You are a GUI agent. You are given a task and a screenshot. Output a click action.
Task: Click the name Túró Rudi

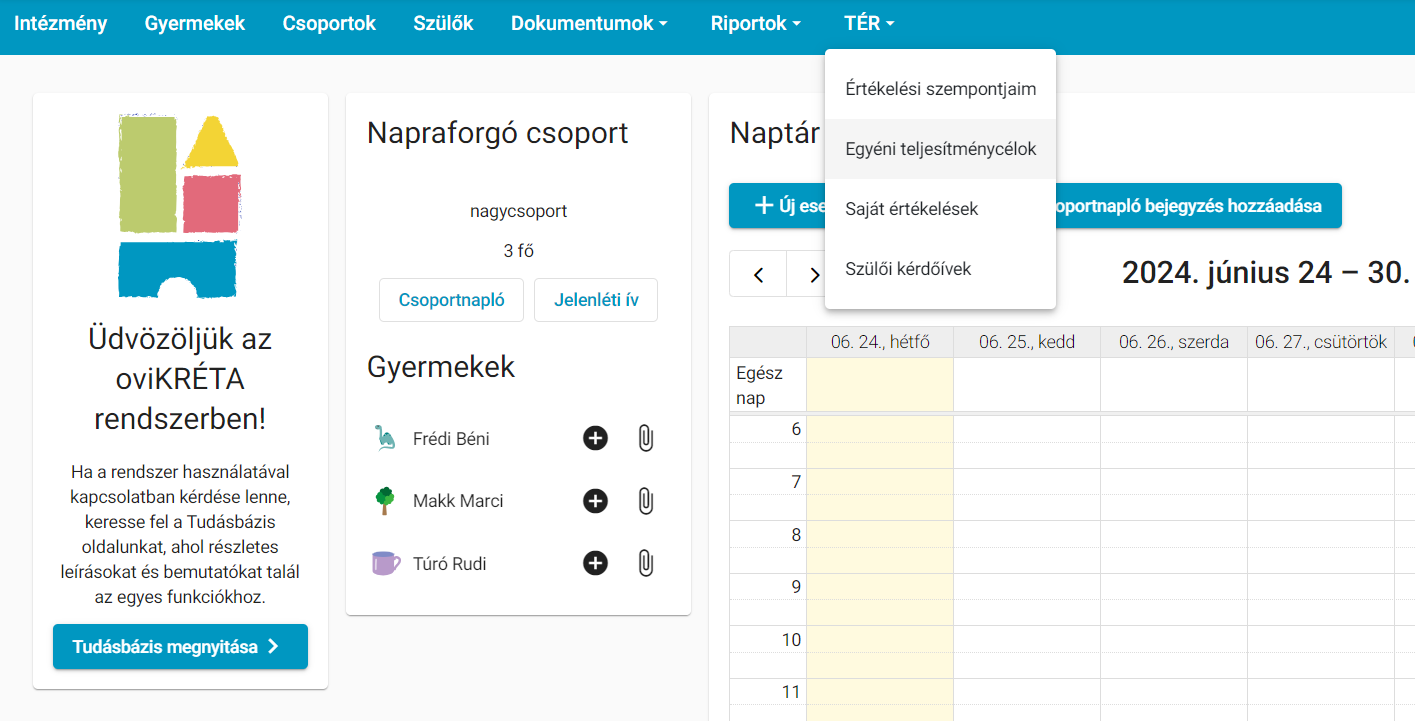click(x=450, y=564)
